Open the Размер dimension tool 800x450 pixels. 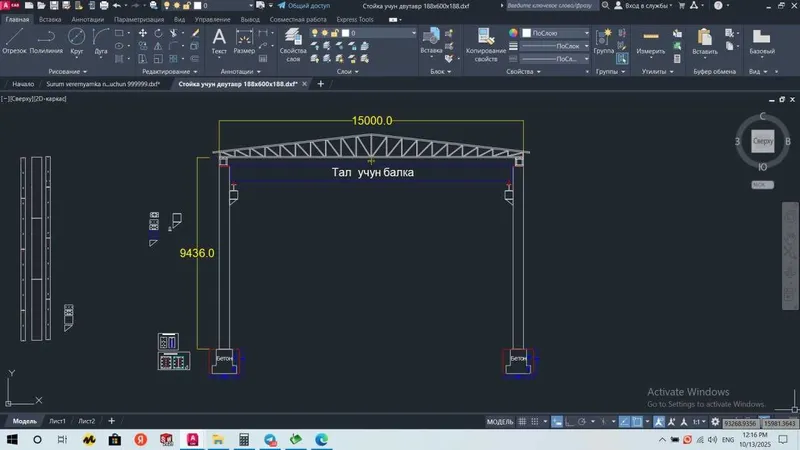pos(244,41)
